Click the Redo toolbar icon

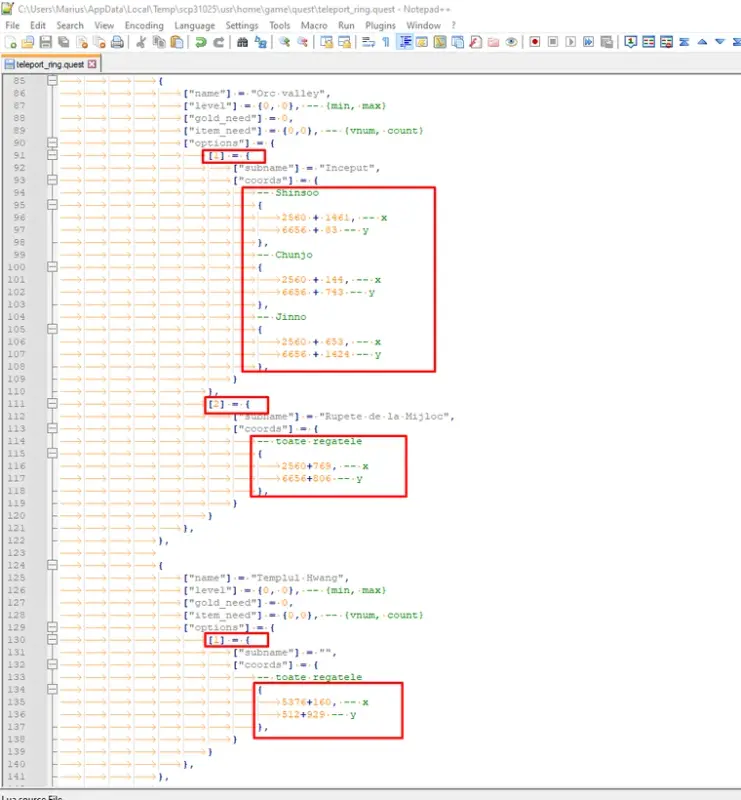[218, 42]
